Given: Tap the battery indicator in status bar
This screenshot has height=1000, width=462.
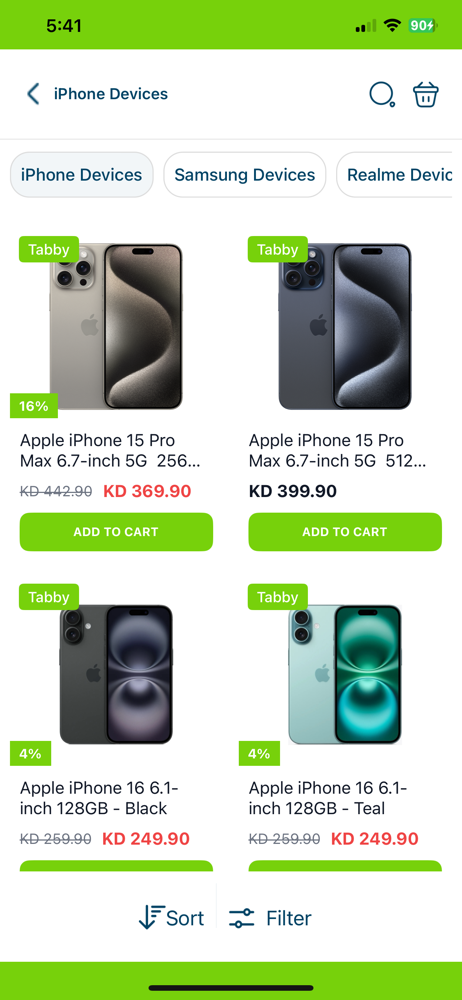Looking at the screenshot, I should point(422,26).
